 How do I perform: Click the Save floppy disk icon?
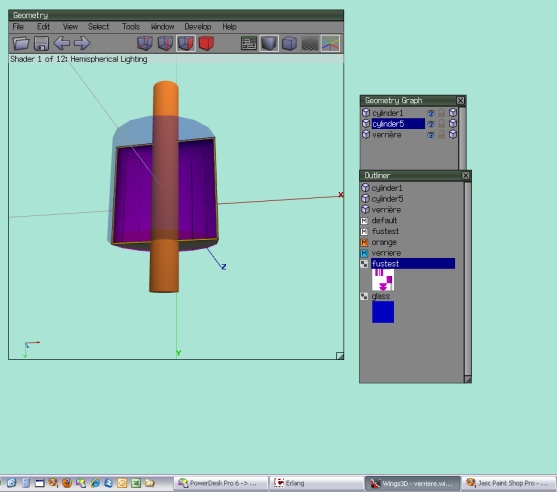click(x=41, y=43)
